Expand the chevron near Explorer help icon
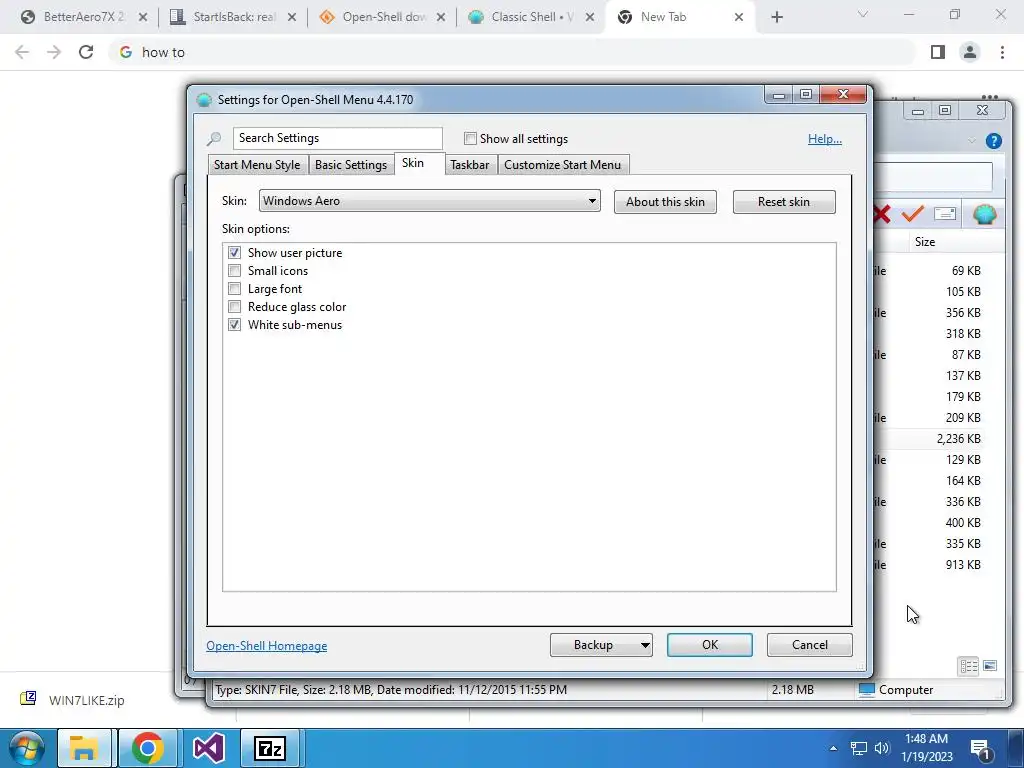Screen dimensions: 1024x768 [972, 141]
